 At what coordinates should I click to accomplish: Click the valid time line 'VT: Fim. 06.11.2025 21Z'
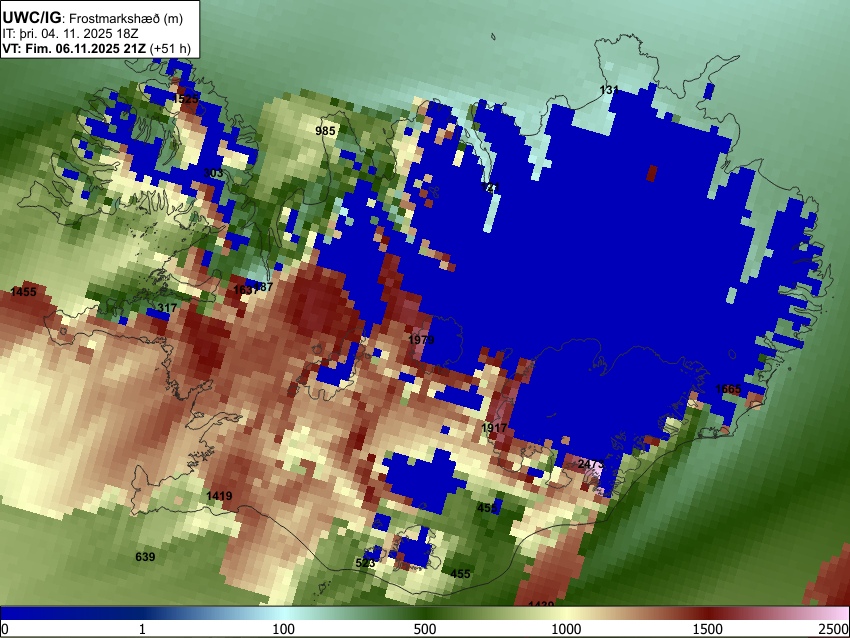pyautogui.click(x=74, y=48)
